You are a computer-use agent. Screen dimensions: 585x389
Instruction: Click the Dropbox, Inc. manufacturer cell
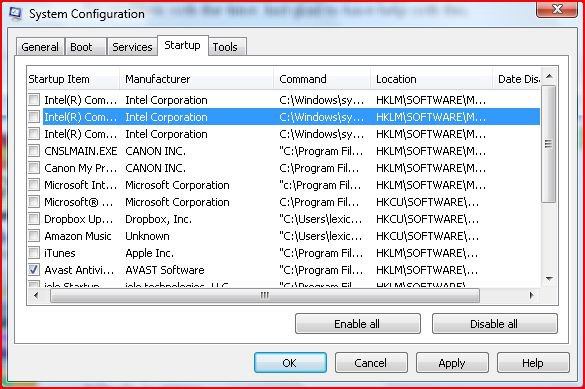click(x=159, y=219)
